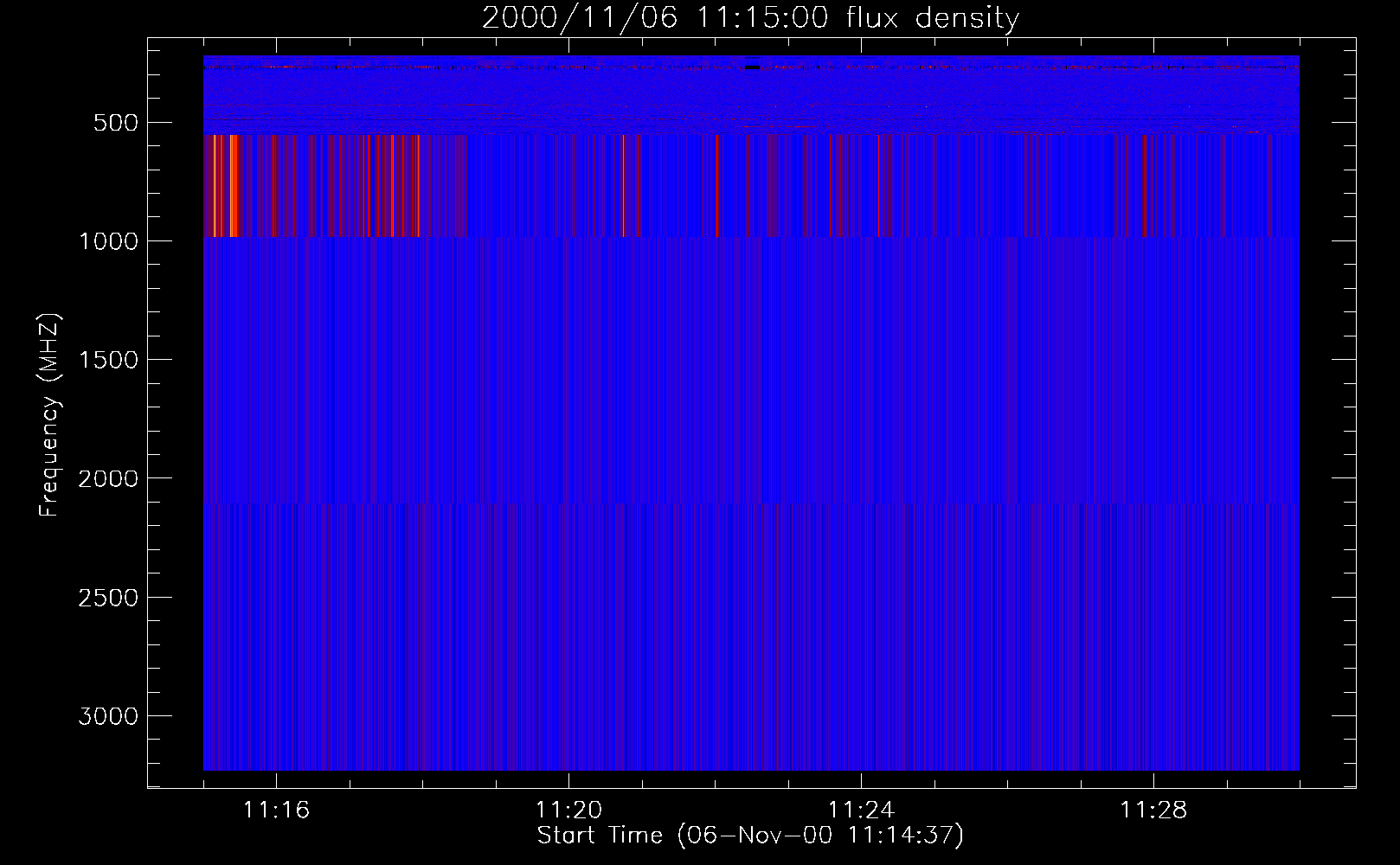The width and height of the screenshot is (1400, 865).
Task: Click the 1000 frequency tick label
Action: pos(108,241)
